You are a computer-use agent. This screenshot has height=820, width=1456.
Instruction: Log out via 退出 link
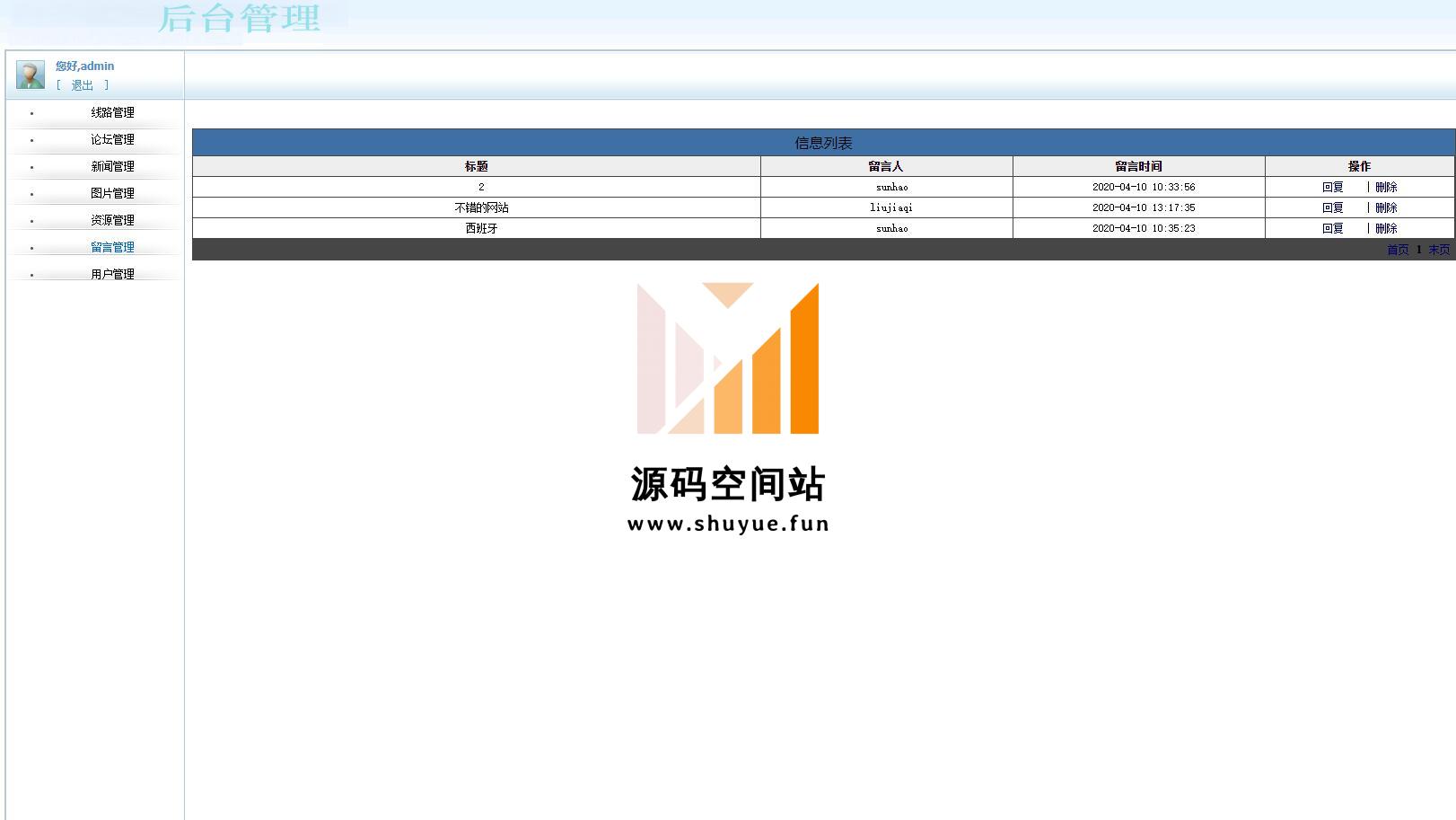point(82,85)
